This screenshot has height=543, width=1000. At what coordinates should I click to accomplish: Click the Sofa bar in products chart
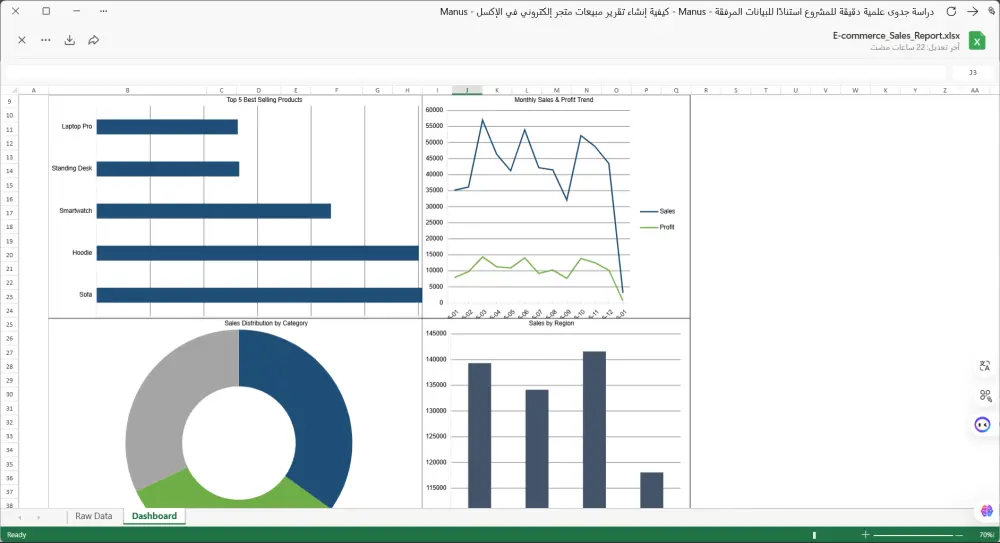tap(259, 295)
